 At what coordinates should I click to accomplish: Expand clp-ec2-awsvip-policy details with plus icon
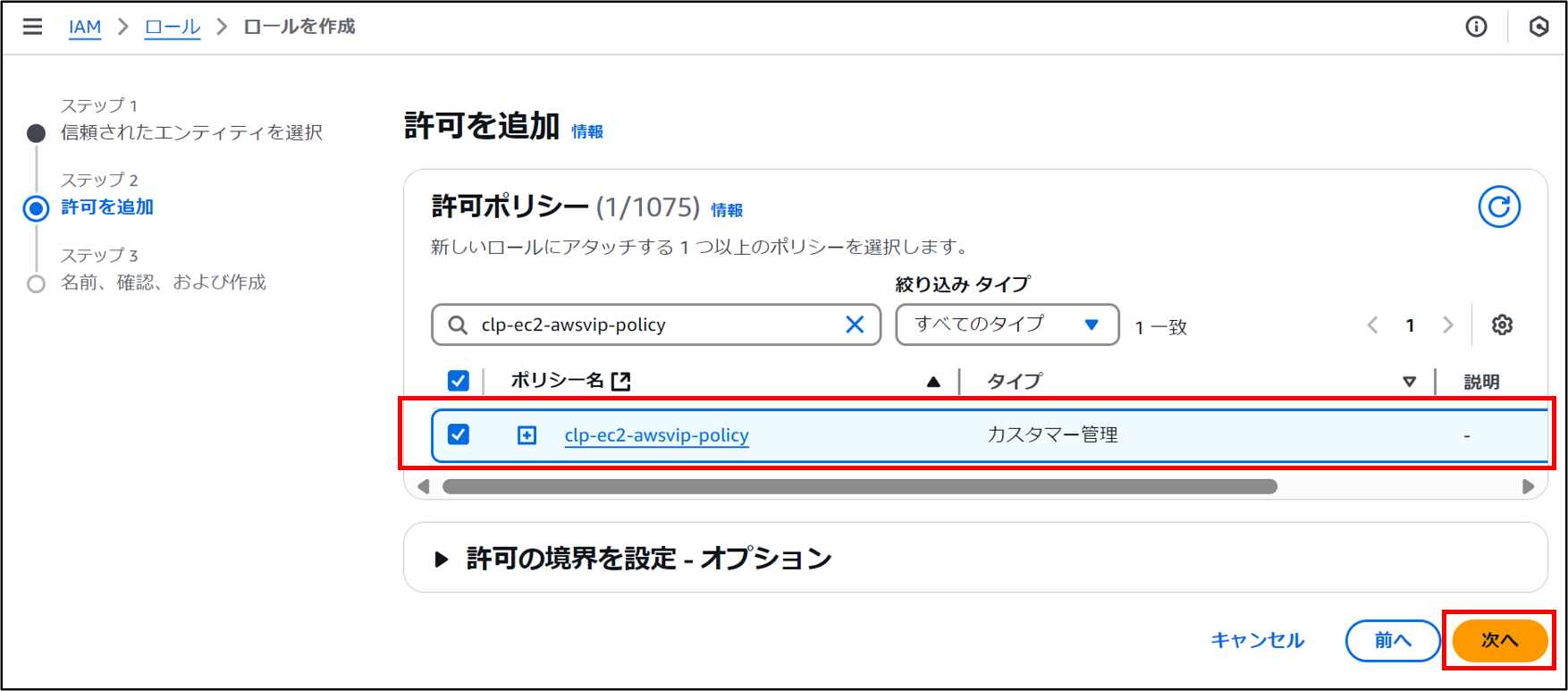527,435
